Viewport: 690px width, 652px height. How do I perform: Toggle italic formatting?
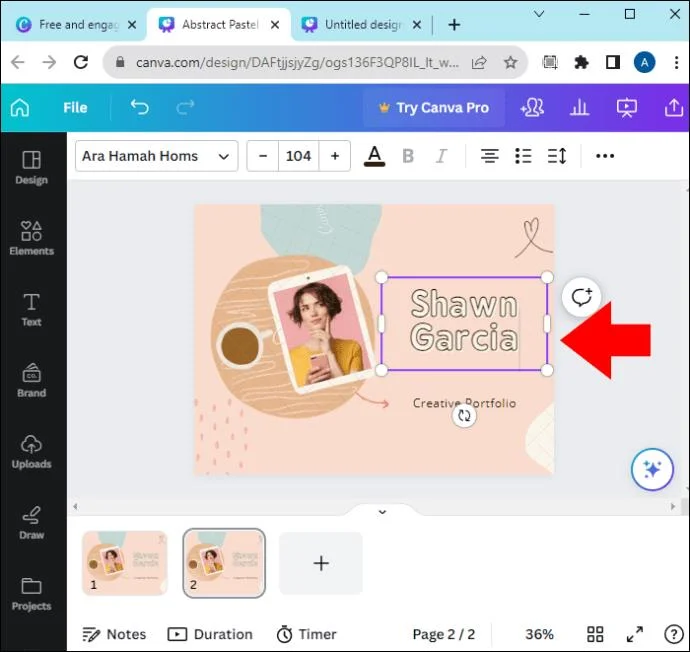[441, 156]
